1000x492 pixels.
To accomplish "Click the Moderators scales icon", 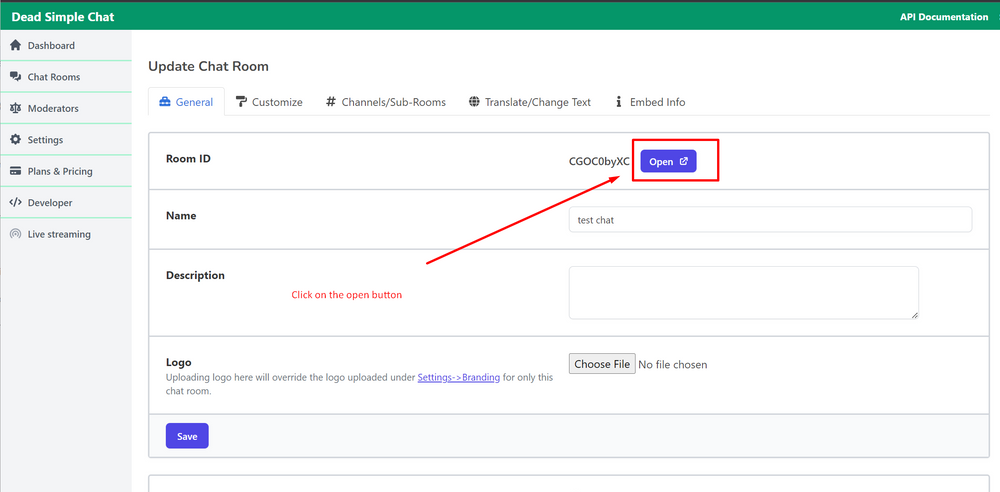I will point(15,108).
